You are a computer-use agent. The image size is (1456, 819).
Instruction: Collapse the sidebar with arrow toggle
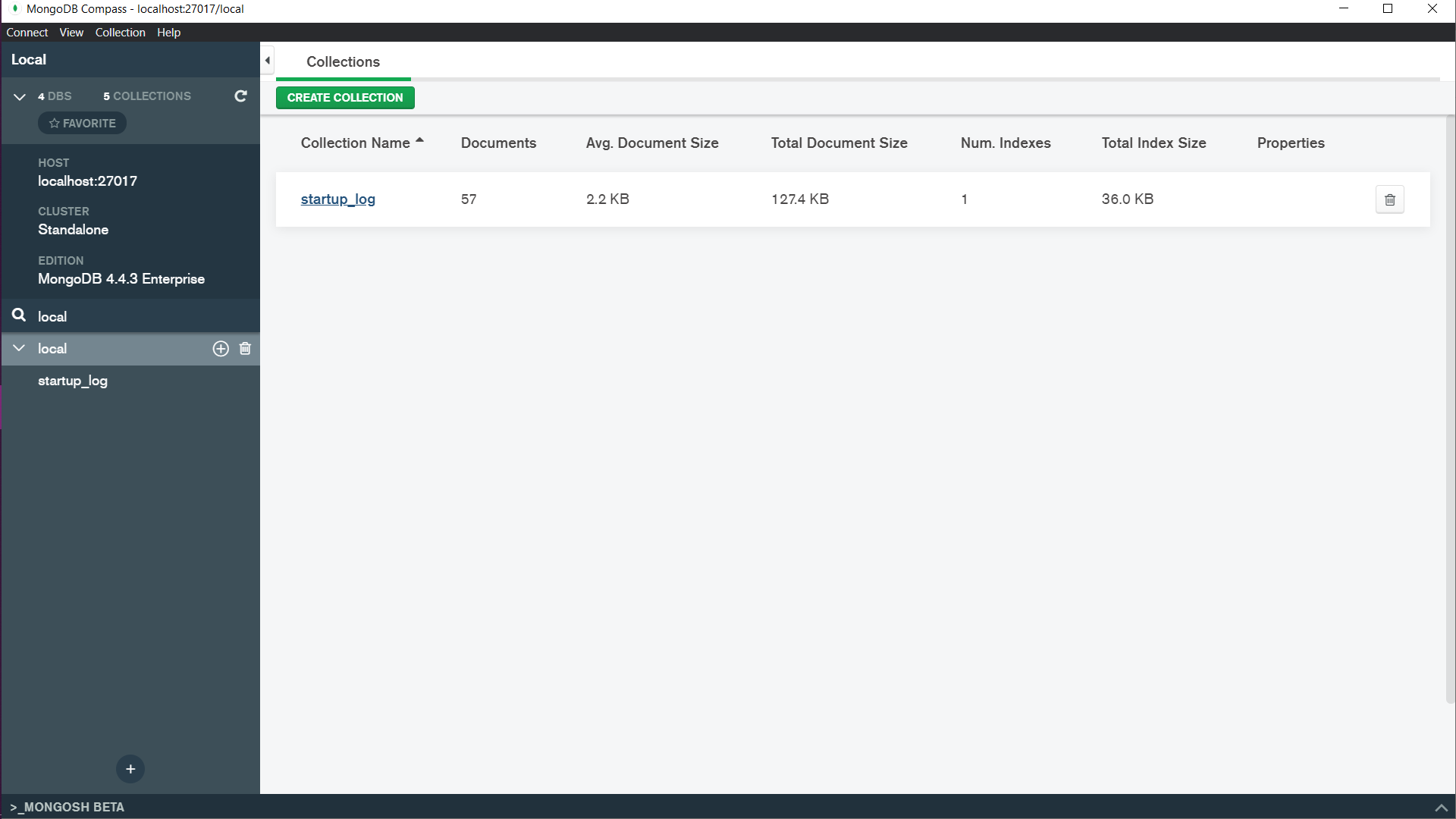point(267,61)
